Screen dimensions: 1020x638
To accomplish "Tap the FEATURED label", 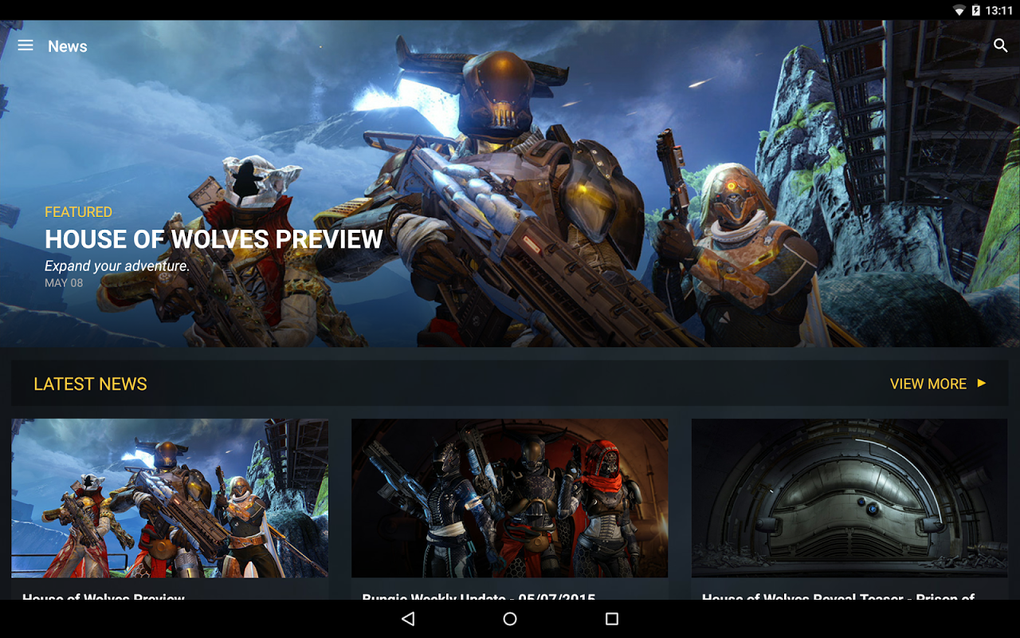I will click(x=79, y=212).
